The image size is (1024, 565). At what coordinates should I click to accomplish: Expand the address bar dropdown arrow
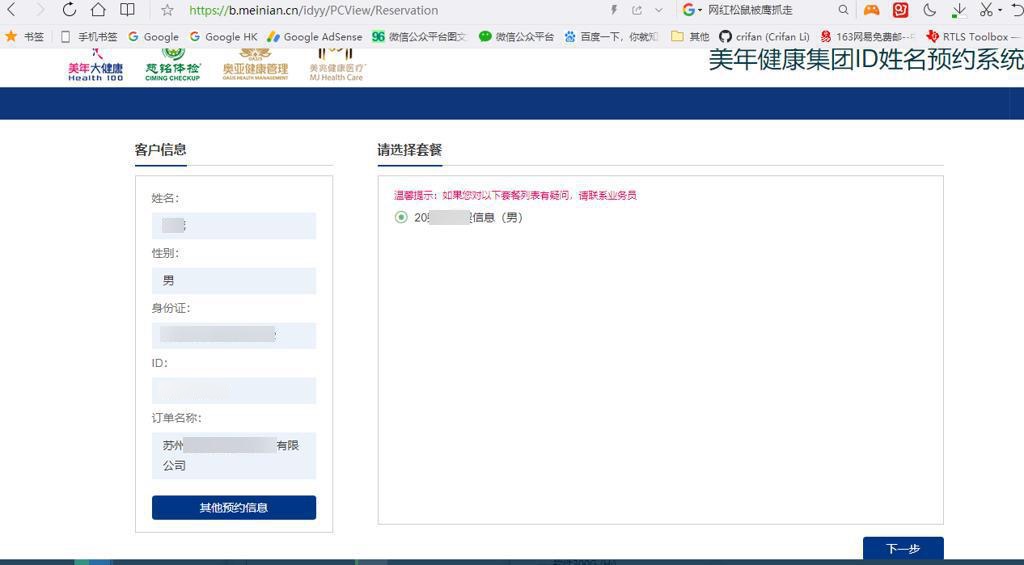coord(658,10)
